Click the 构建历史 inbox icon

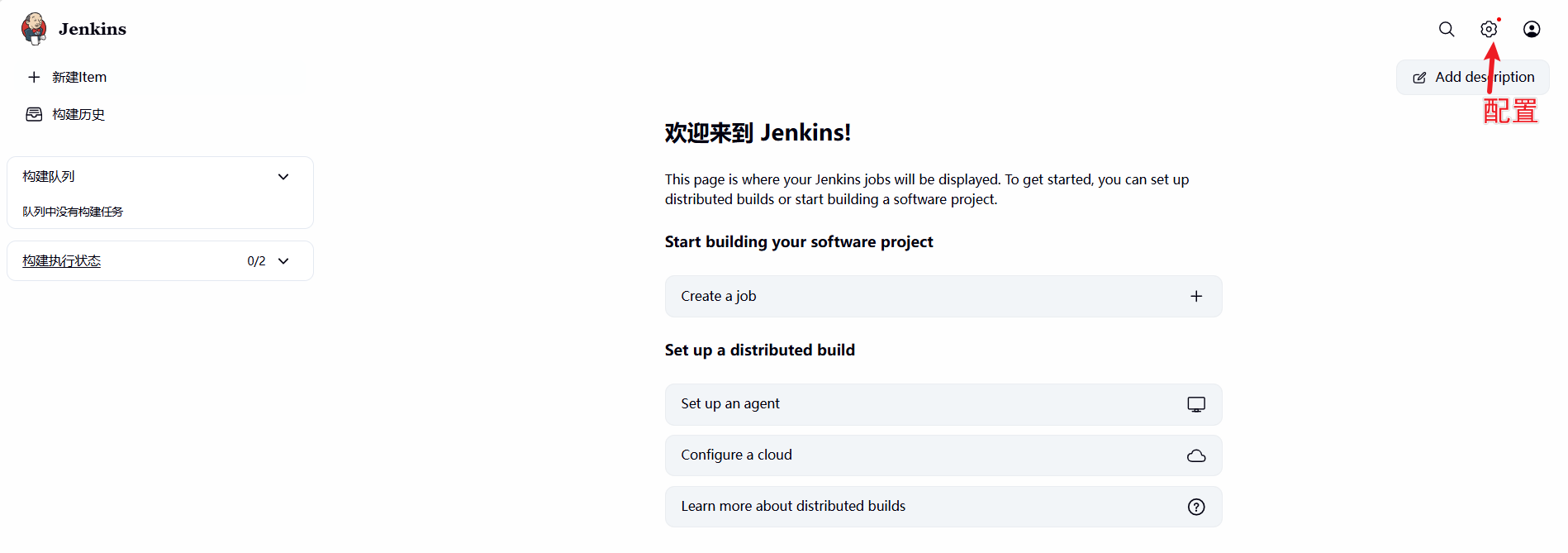coord(34,114)
